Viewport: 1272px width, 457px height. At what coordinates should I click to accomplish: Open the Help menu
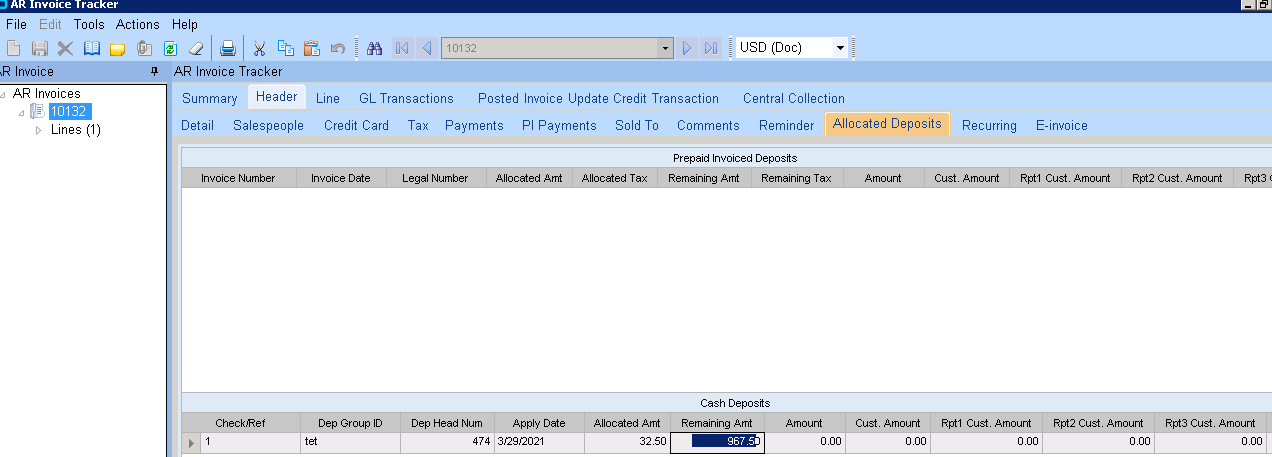coord(185,24)
